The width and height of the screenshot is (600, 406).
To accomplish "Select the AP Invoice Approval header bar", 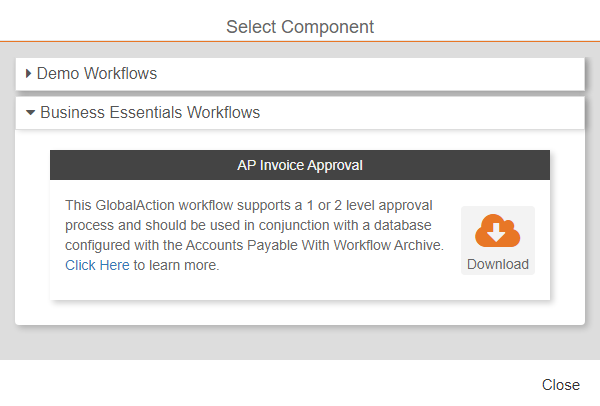I will click(x=300, y=165).
